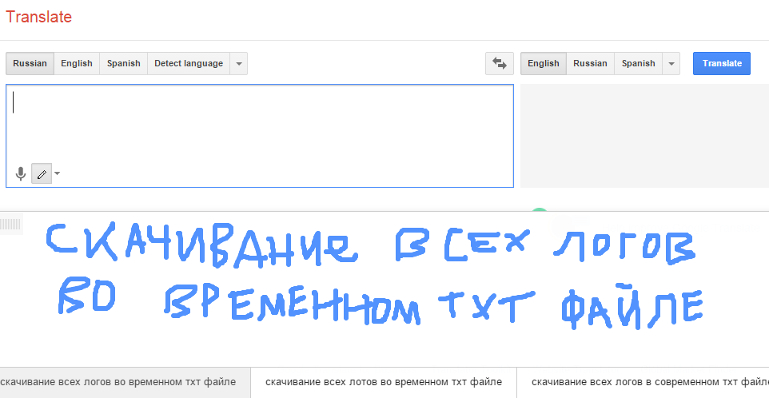Select English as the source language
The width and height of the screenshot is (769, 398).
77,63
